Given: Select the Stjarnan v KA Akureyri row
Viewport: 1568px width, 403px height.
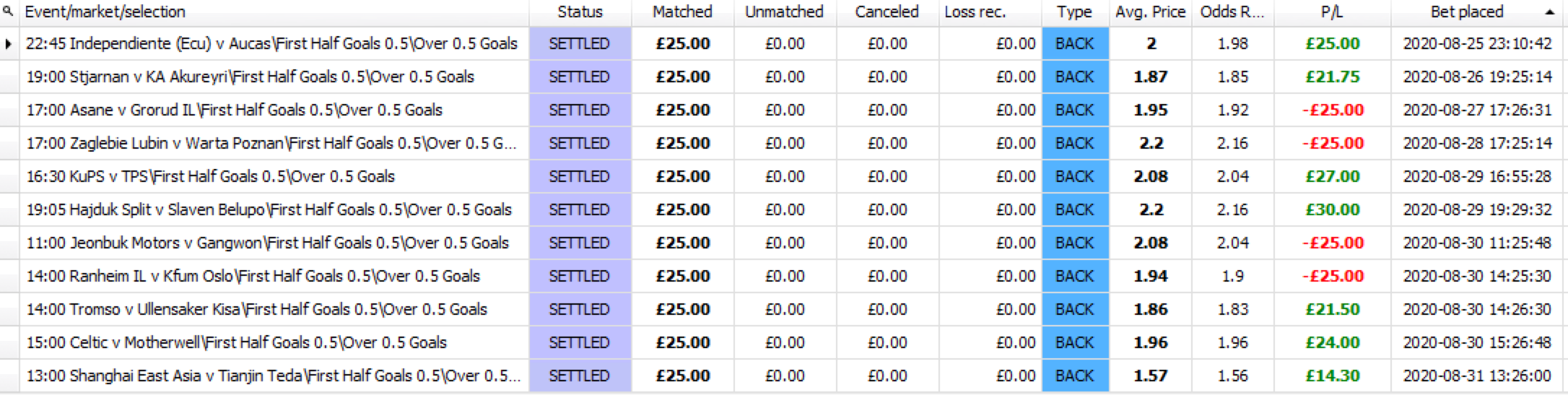Looking at the screenshot, I should coord(783,77).
